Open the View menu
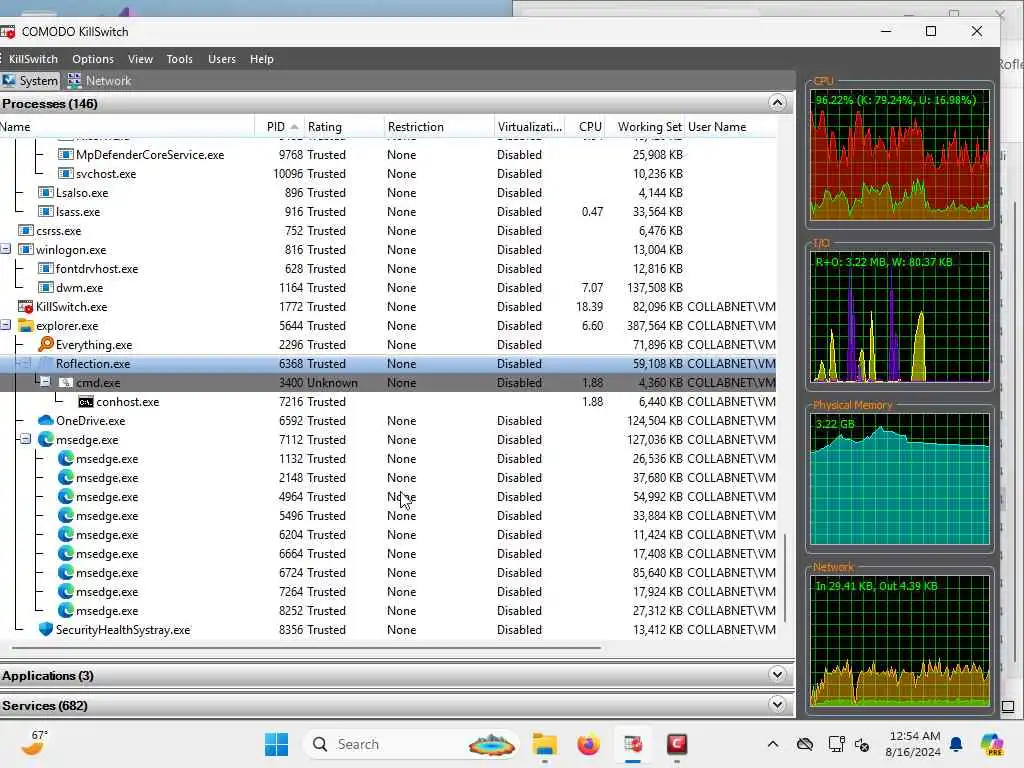 (x=140, y=59)
